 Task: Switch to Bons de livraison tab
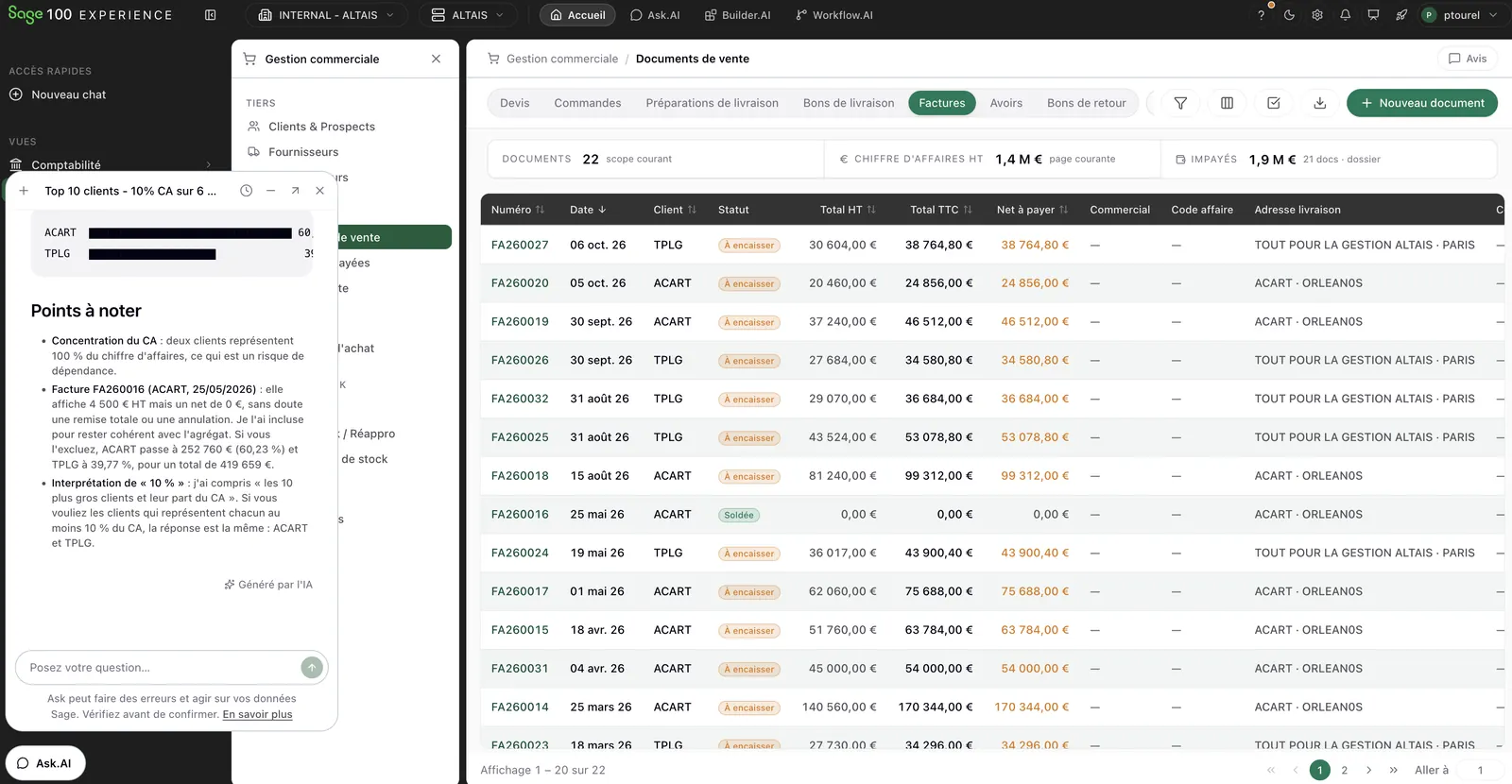tap(849, 103)
